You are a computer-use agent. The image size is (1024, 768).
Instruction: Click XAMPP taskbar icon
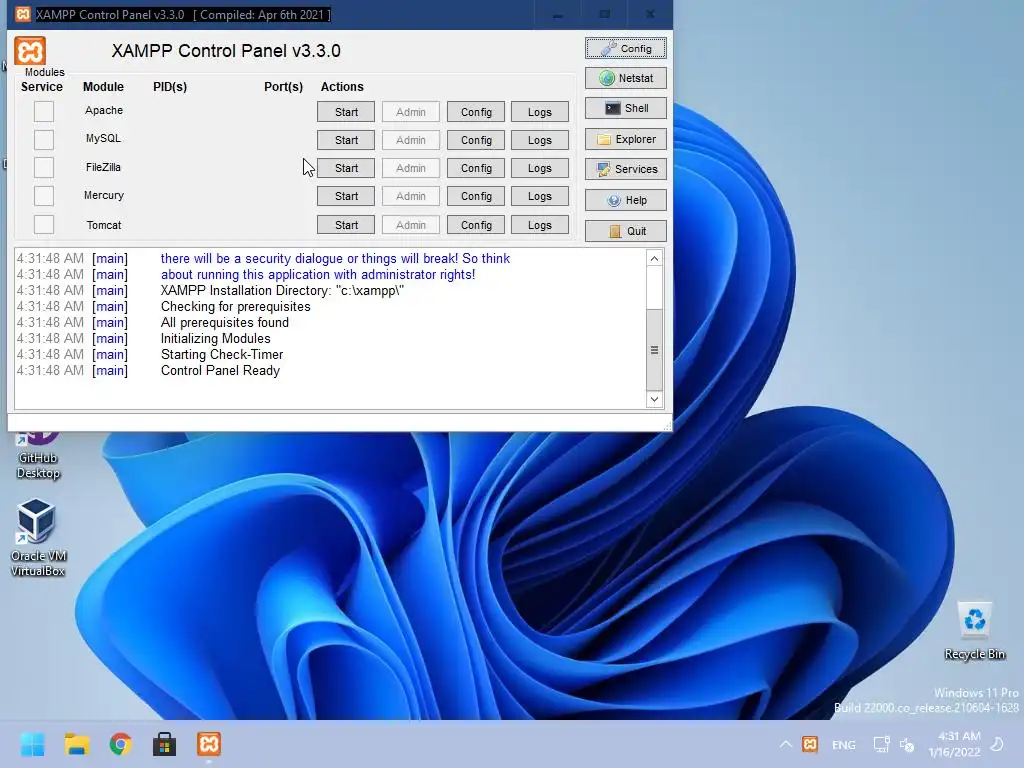[x=209, y=744]
